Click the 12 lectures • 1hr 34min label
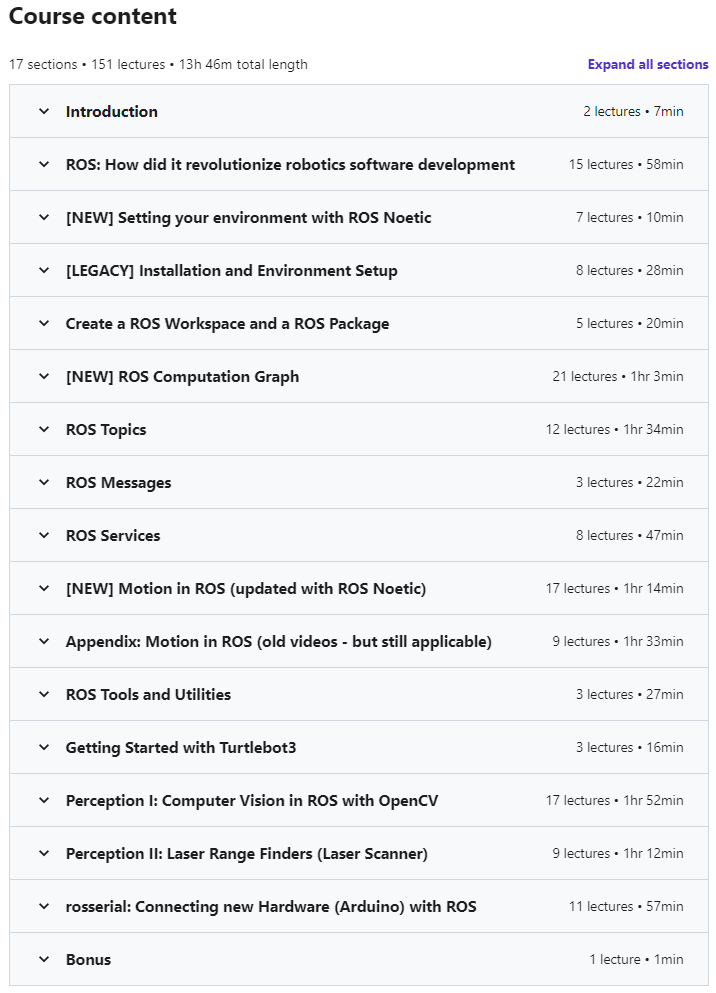 (x=615, y=429)
